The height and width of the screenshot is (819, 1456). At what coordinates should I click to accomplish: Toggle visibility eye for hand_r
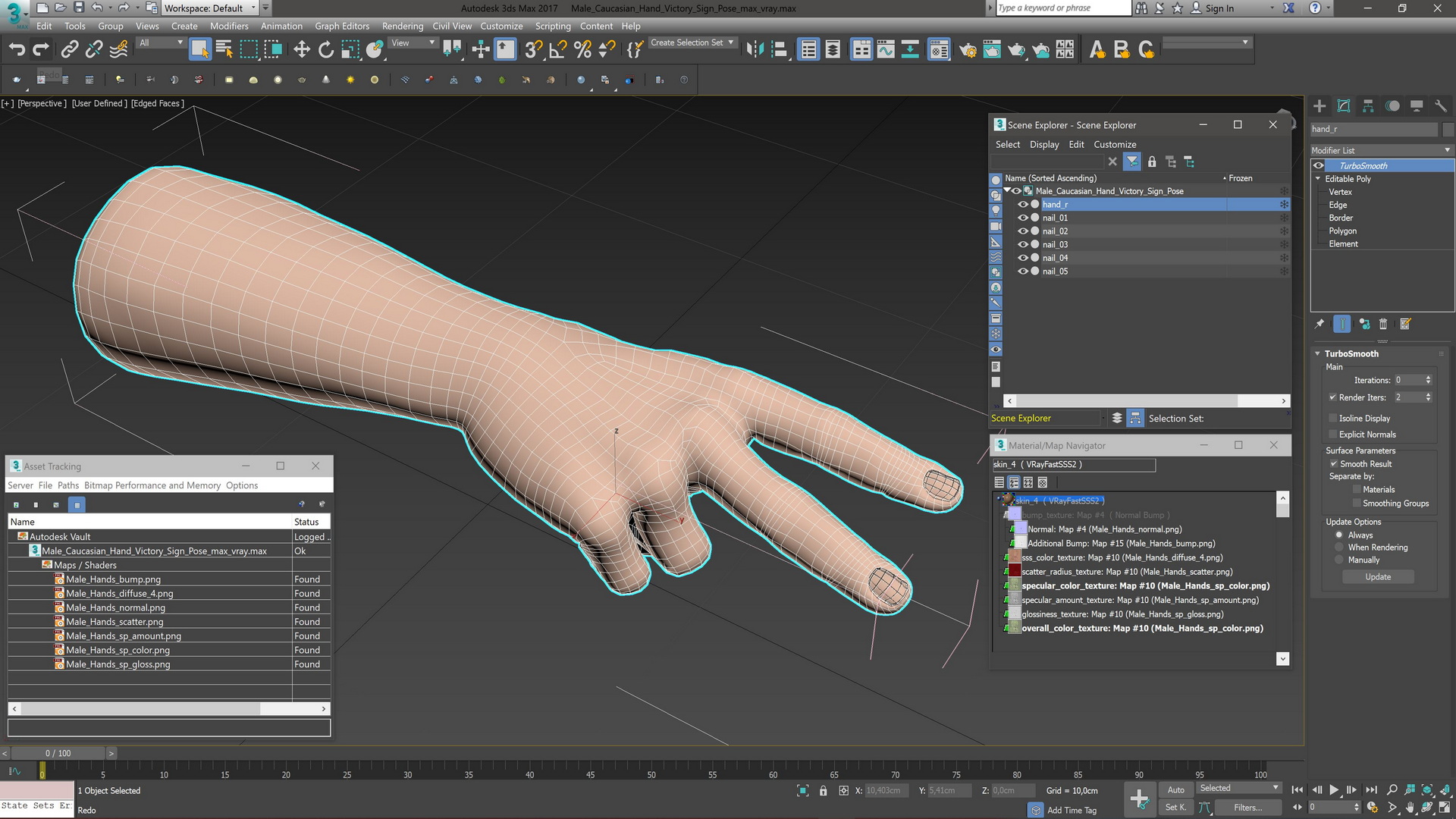click(x=1023, y=205)
